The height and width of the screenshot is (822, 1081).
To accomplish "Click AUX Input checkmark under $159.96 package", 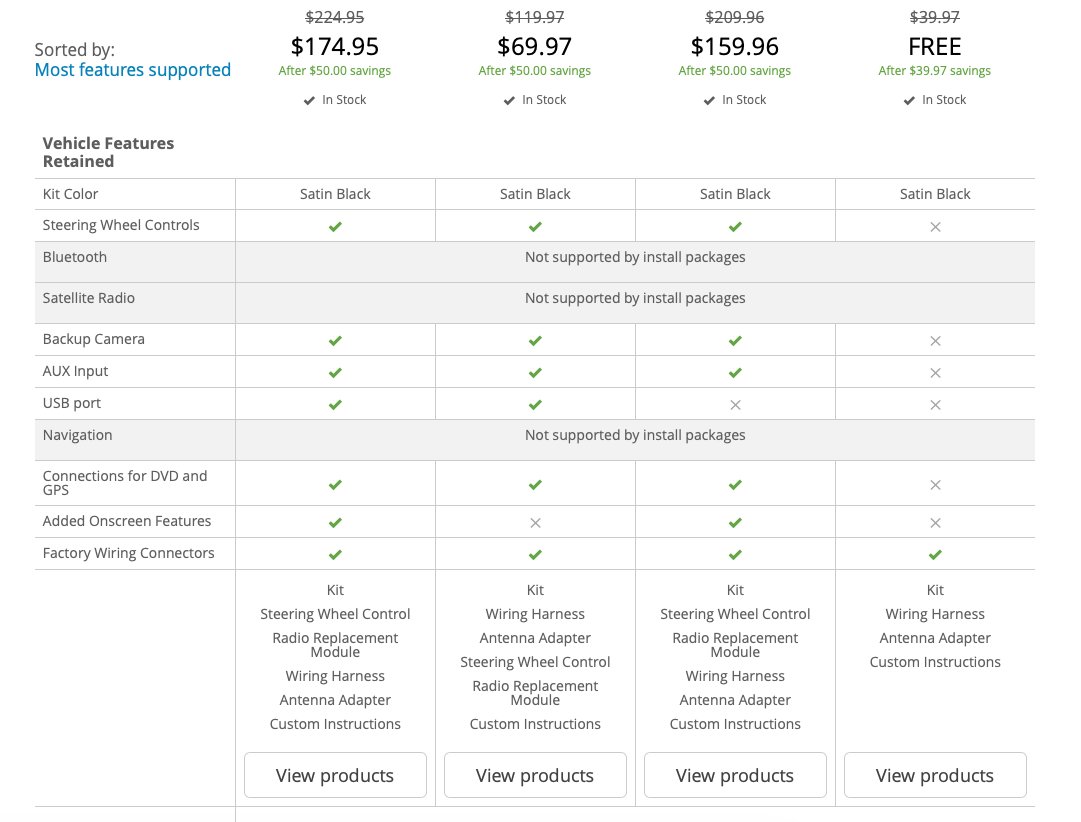I will pyautogui.click(x=735, y=372).
